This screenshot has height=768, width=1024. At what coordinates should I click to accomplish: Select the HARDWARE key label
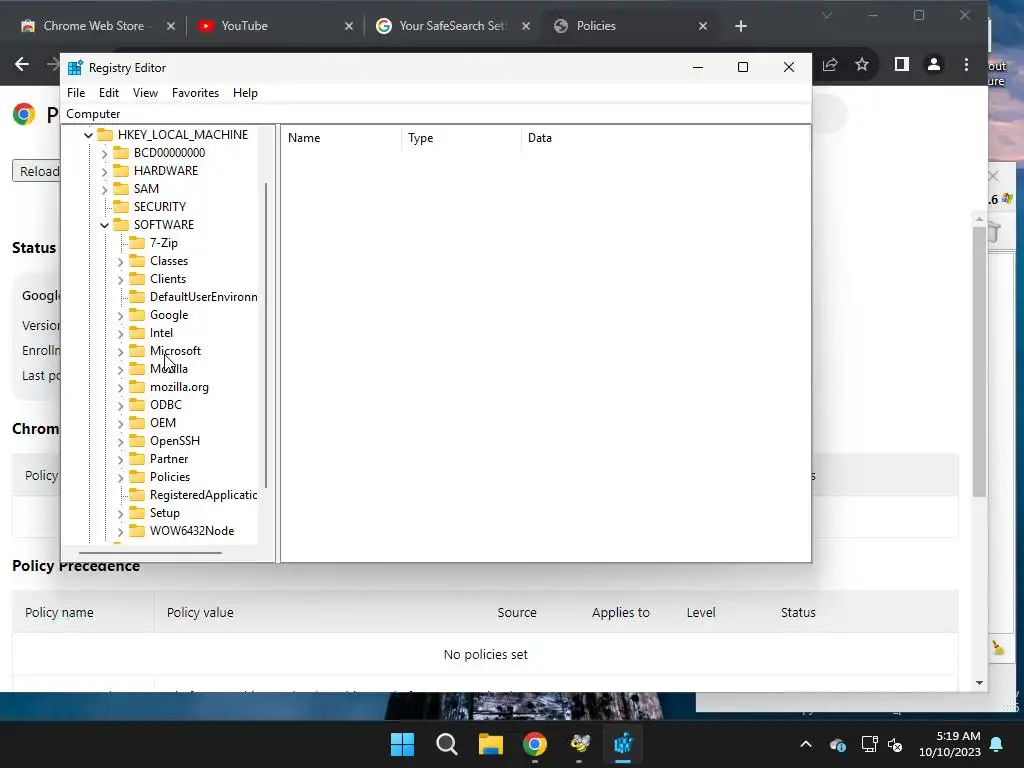pyautogui.click(x=165, y=170)
